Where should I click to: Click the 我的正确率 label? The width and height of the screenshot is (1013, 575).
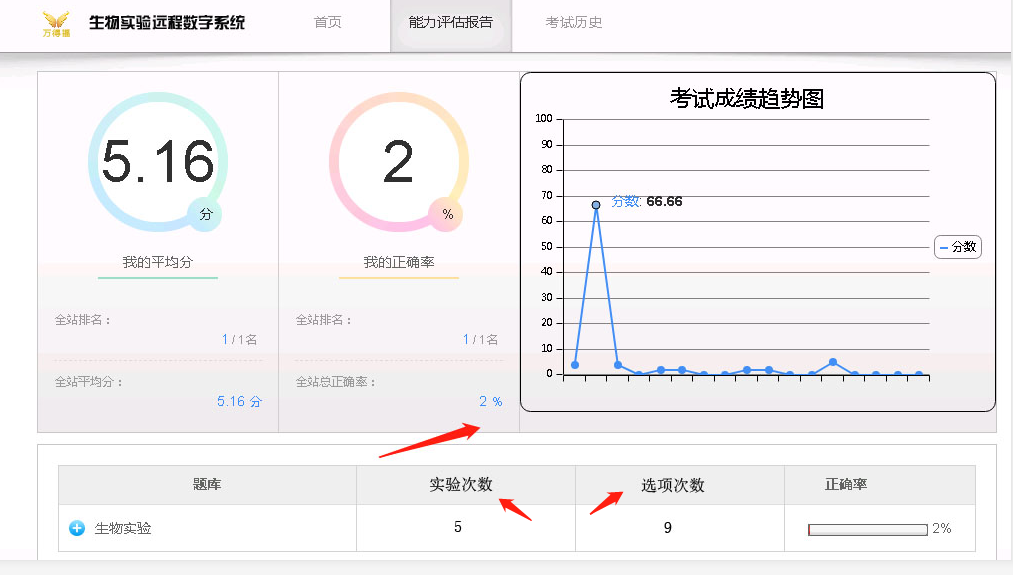(399, 262)
